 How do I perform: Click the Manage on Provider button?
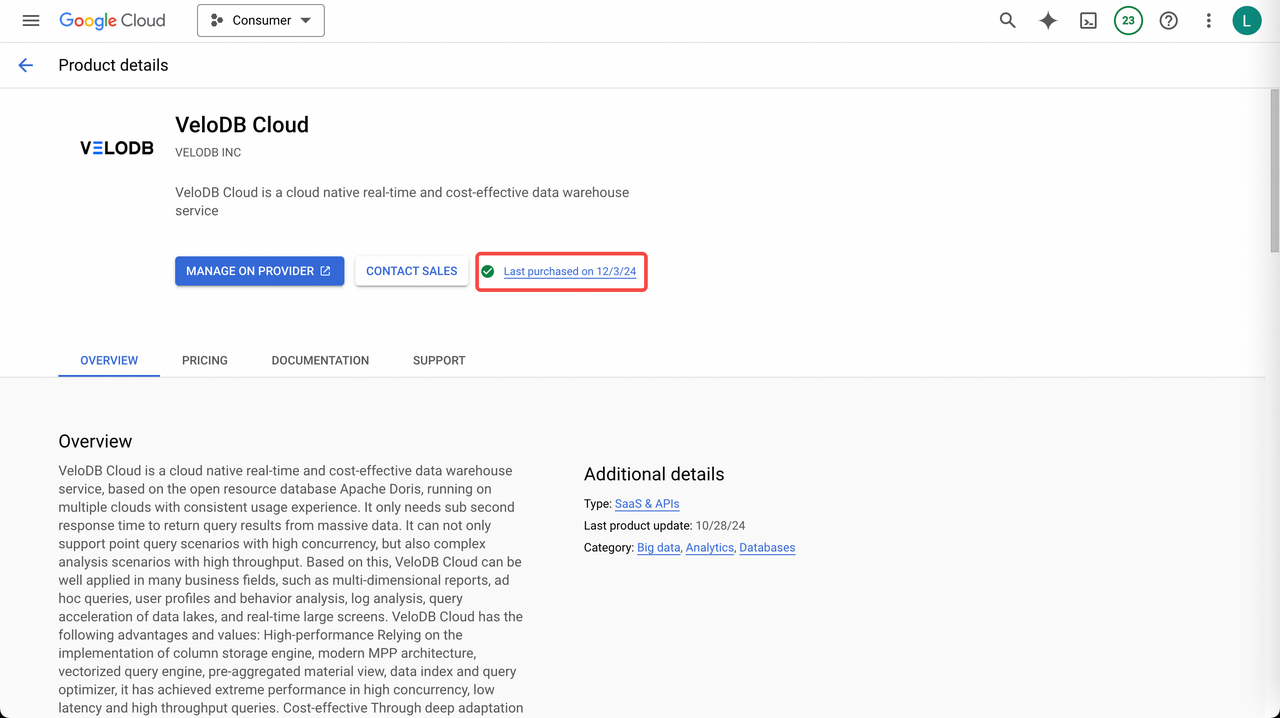tap(259, 271)
